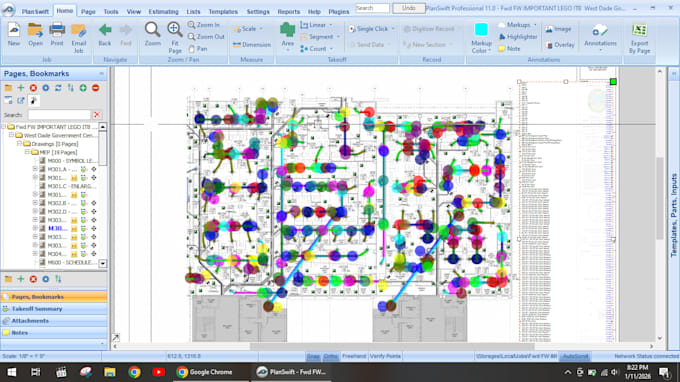Toggle Ortho mode in status bar
This screenshot has width=680, height=382.
(330, 356)
